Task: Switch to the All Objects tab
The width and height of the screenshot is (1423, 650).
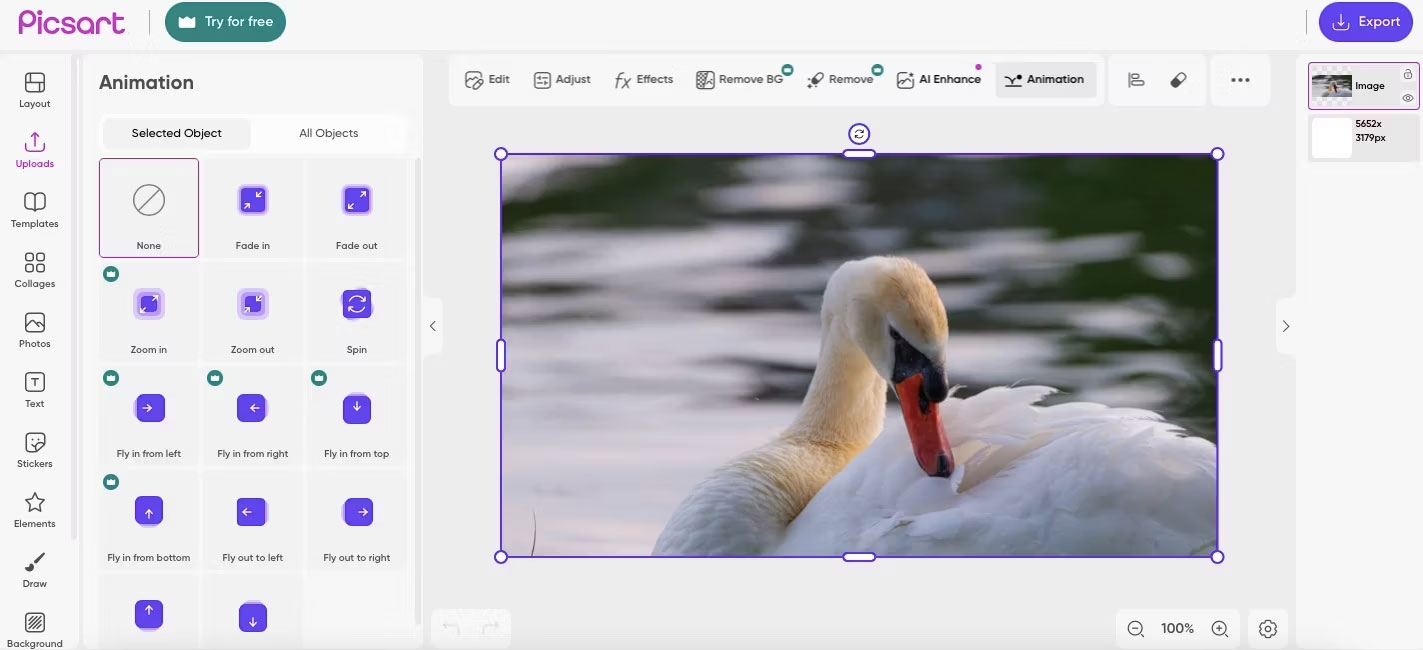Action: coord(328,133)
